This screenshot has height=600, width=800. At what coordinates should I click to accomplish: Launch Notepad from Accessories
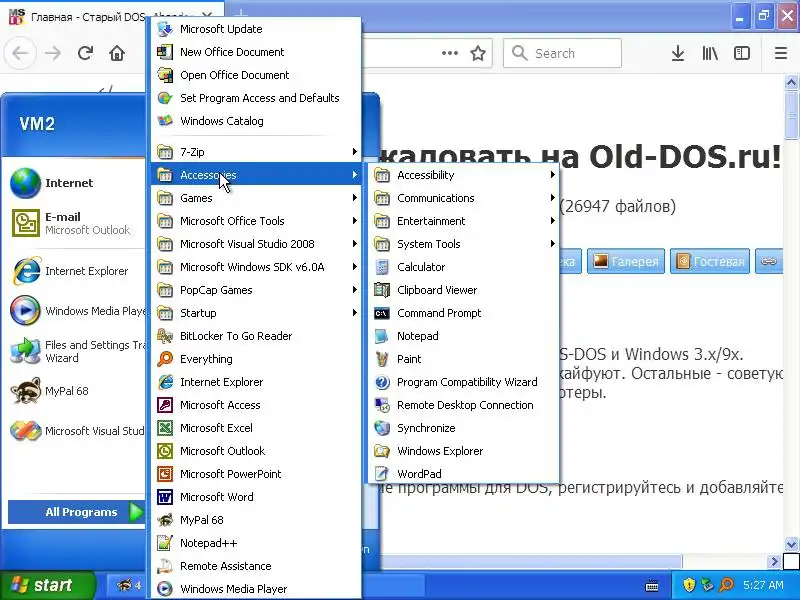[463, 336]
